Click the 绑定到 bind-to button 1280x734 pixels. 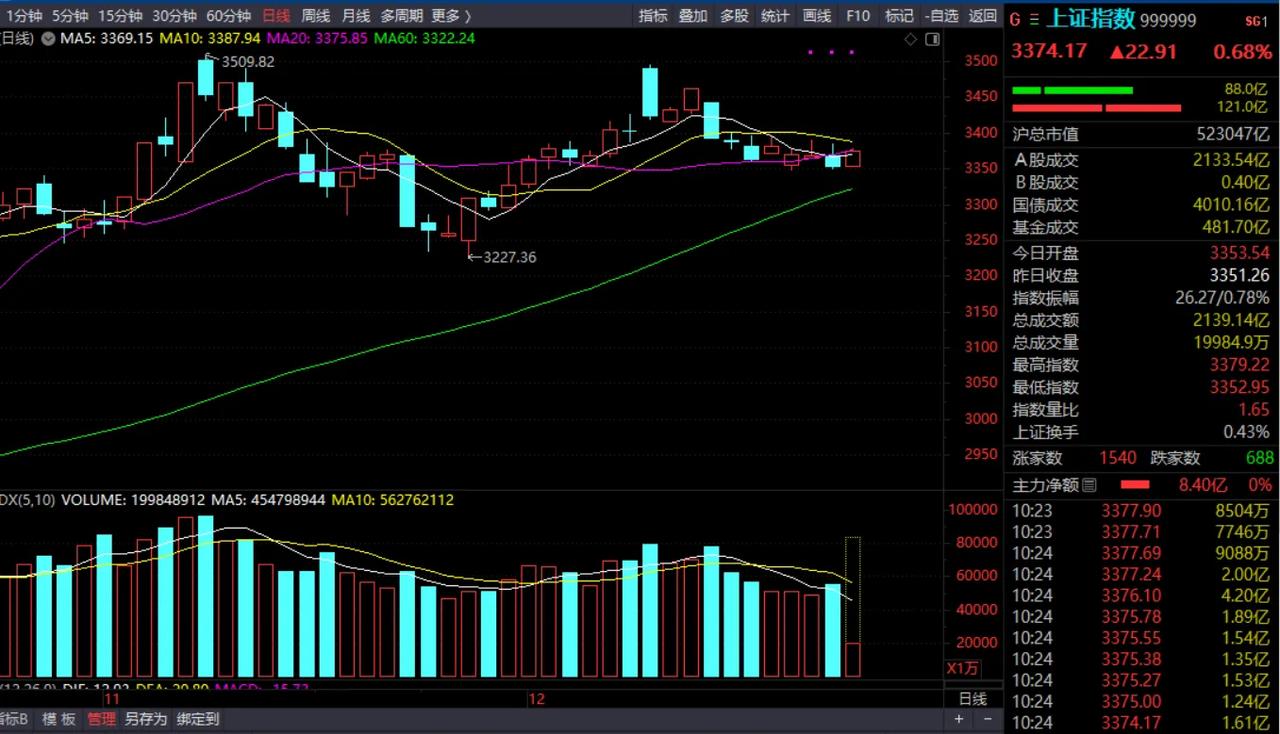[x=197, y=719]
